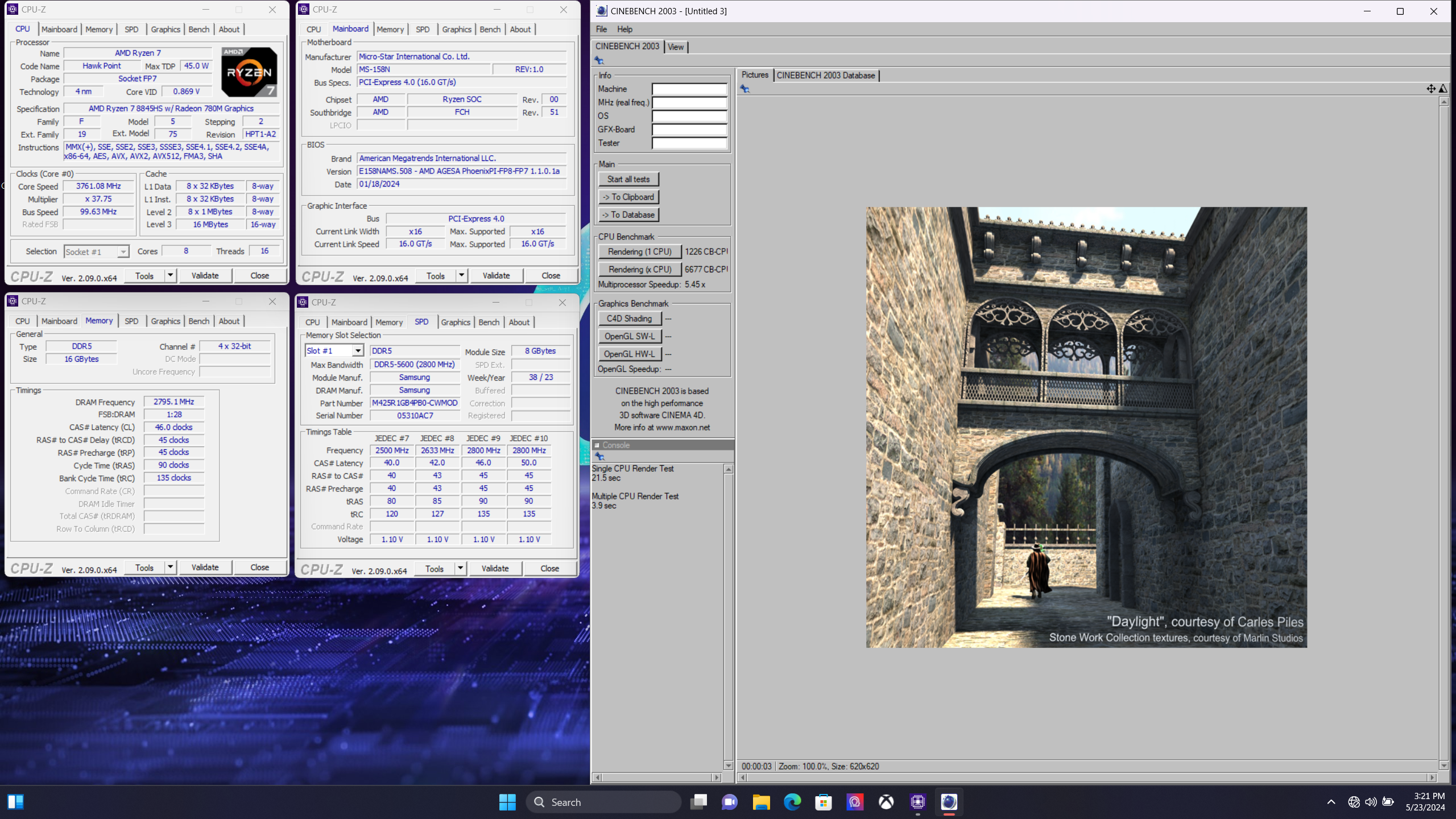Click Start all tests button

tap(628, 179)
